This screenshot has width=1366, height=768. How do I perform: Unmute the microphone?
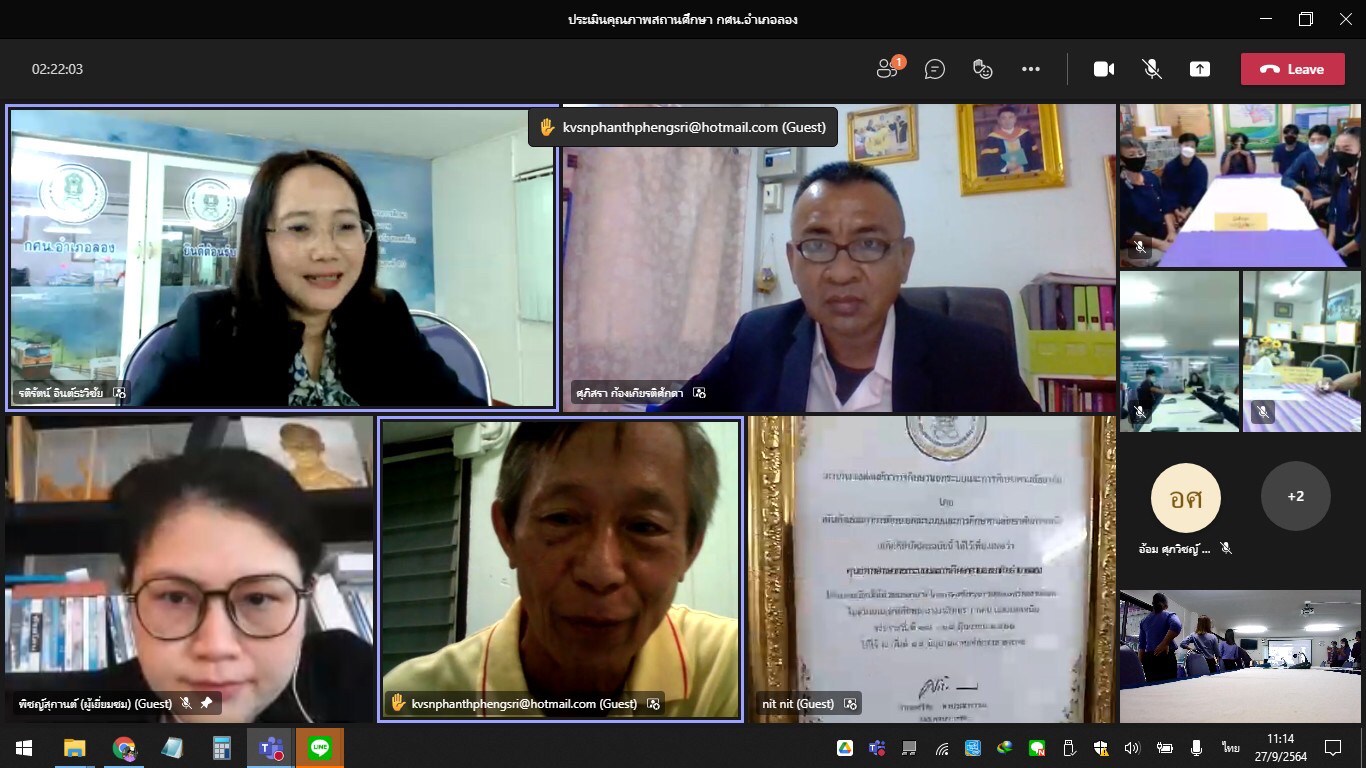1152,69
